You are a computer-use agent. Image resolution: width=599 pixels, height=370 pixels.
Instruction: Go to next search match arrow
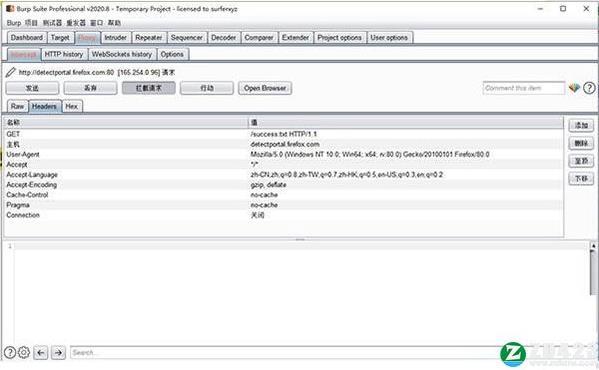tap(58, 352)
